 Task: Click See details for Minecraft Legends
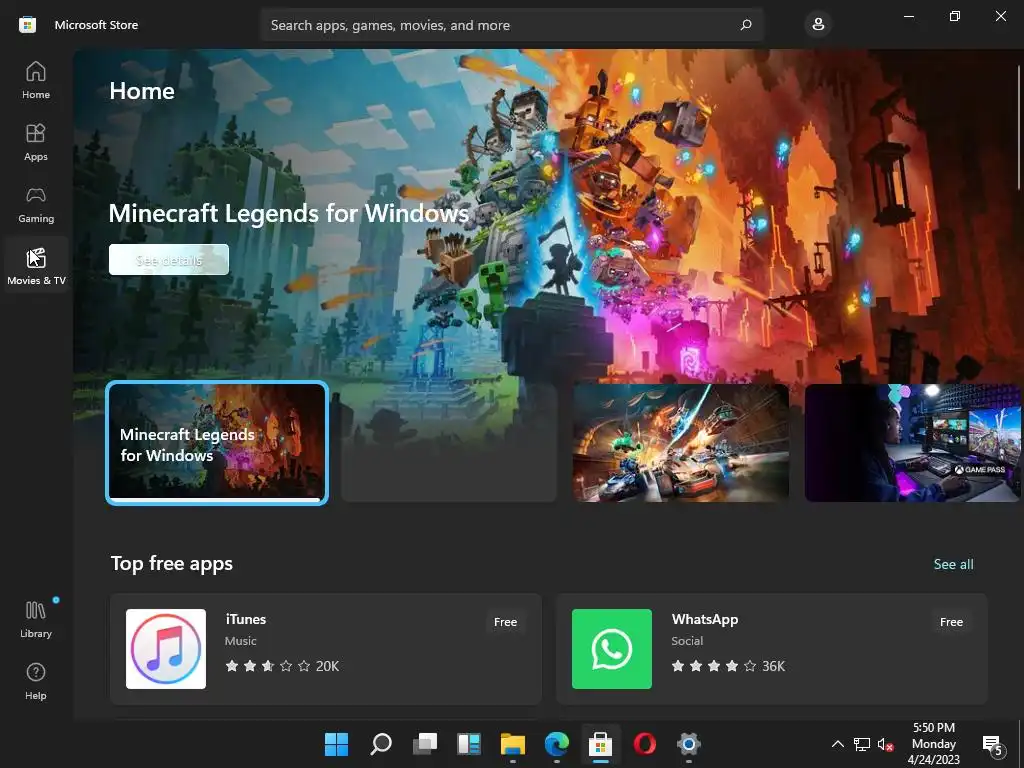tap(169, 260)
